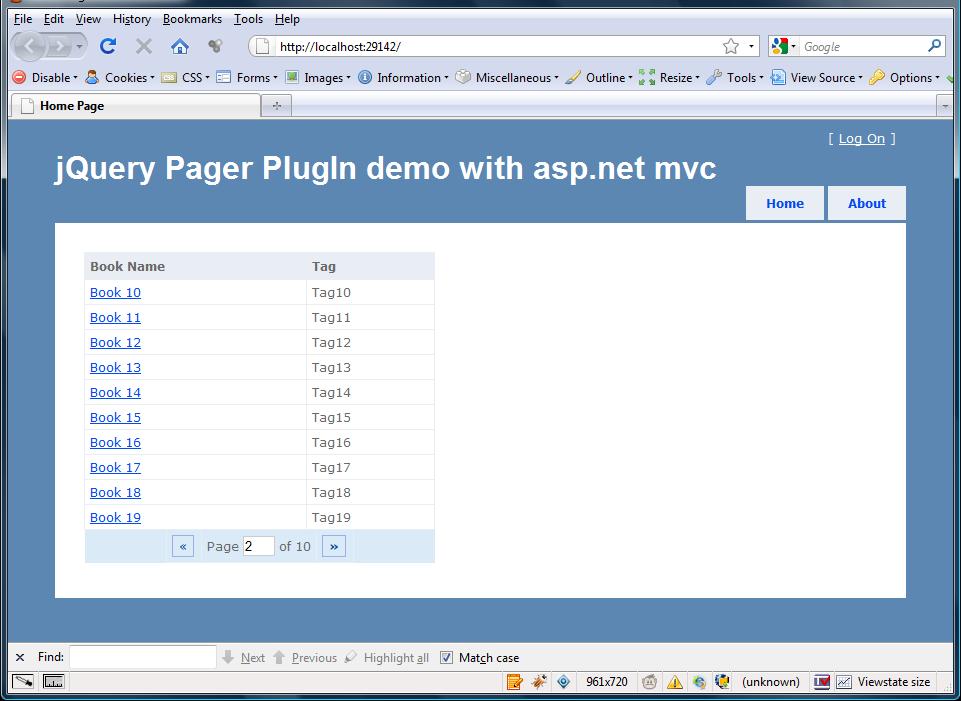Open the Forms toolbar dropdown
This screenshot has width=961, height=701.
[247, 78]
